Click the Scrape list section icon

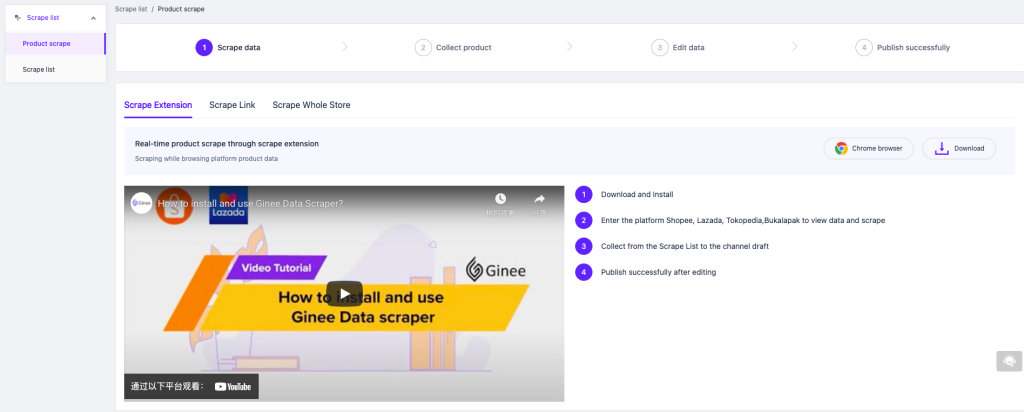18,18
